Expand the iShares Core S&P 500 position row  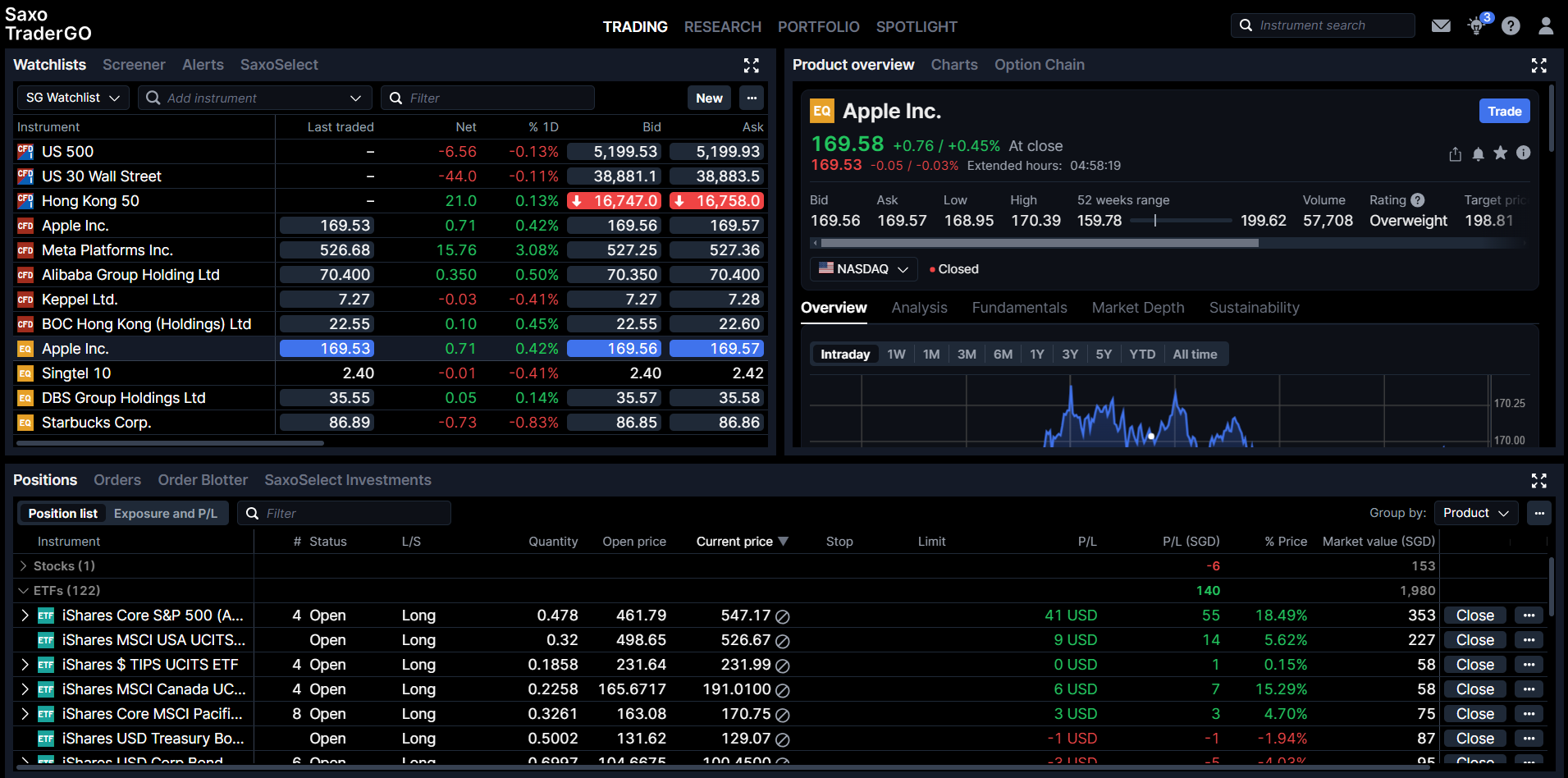[x=25, y=616]
